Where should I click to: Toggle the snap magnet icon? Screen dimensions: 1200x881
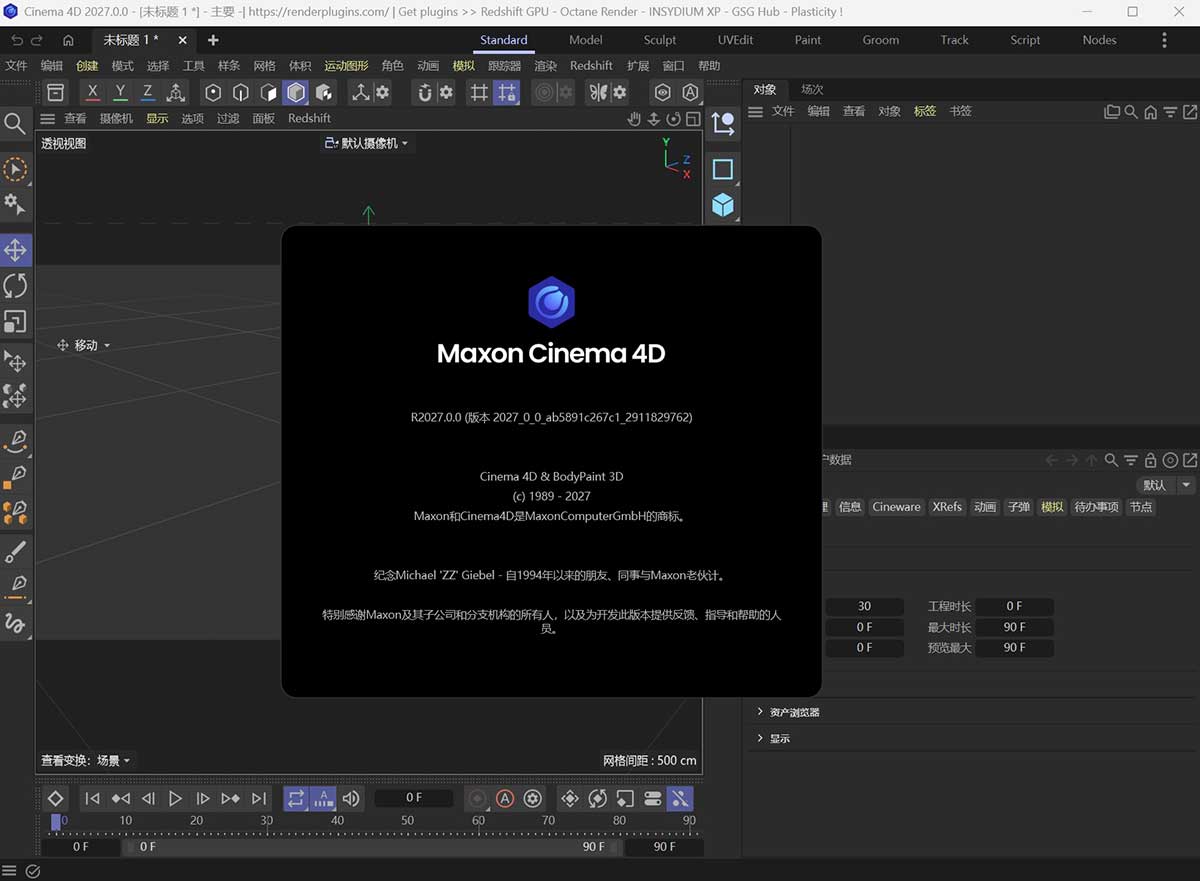[425, 92]
